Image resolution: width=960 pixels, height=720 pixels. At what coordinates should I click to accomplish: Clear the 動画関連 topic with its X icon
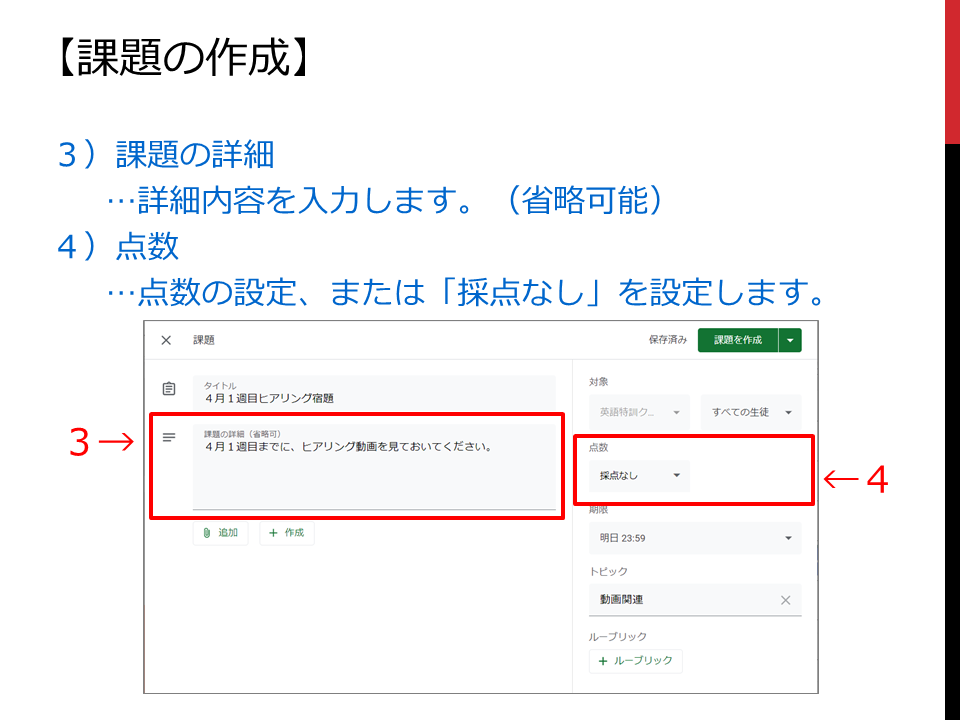click(786, 601)
